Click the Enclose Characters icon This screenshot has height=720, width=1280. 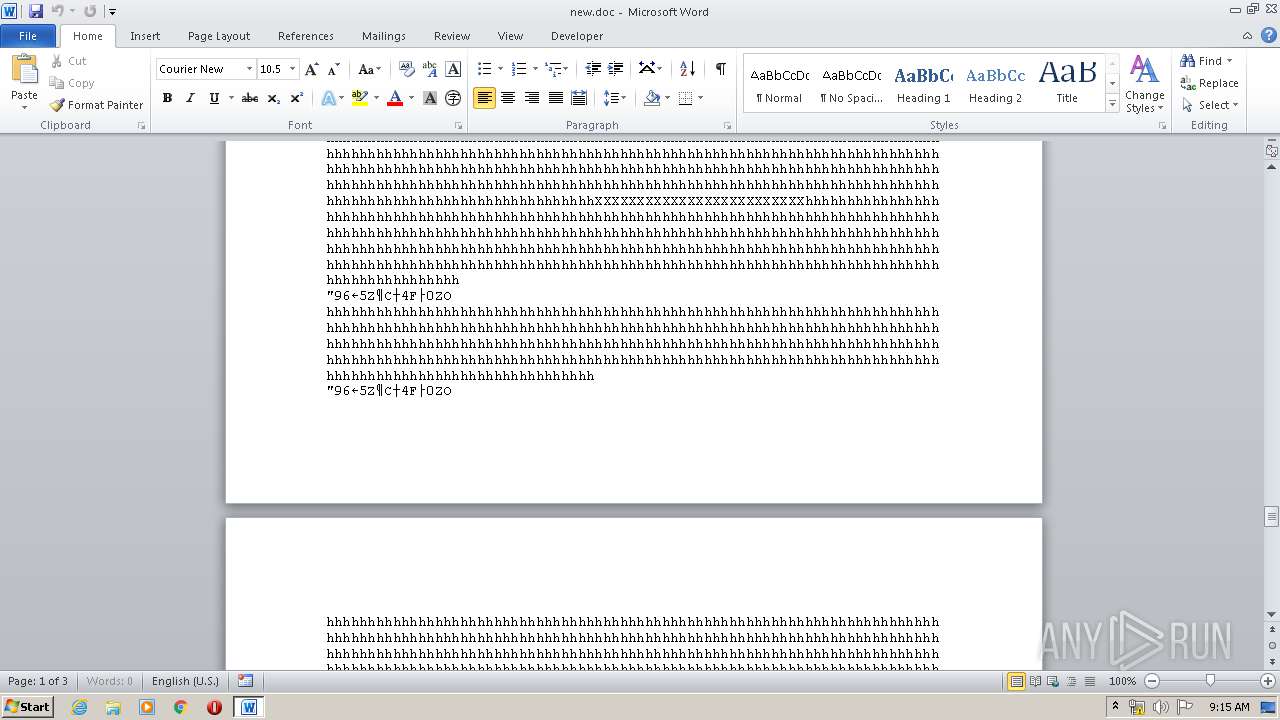[x=453, y=98]
